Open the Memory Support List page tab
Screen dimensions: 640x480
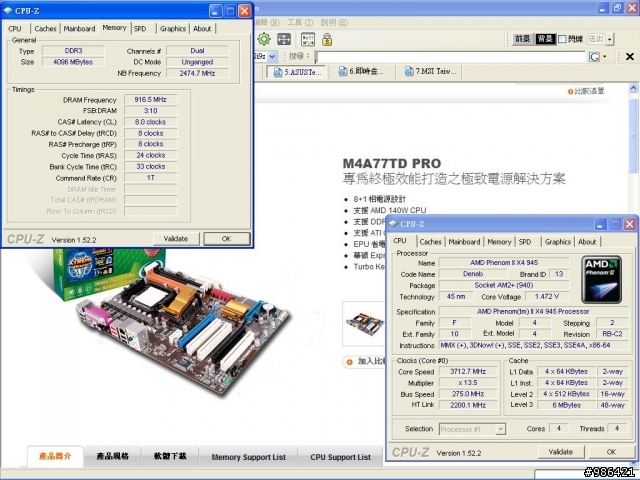[x=249, y=457]
